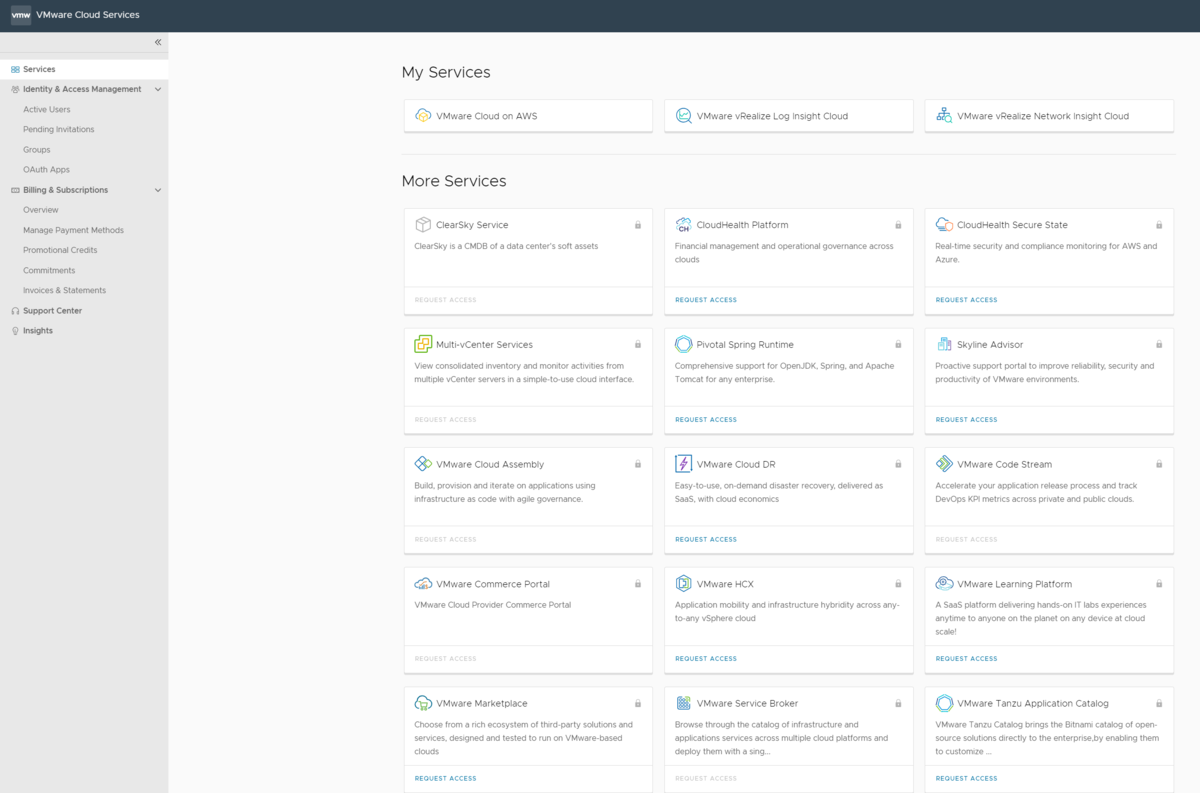Open VMware vRealize Network Insight Cloud tile
This screenshot has height=793, width=1200.
(1049, 116)
